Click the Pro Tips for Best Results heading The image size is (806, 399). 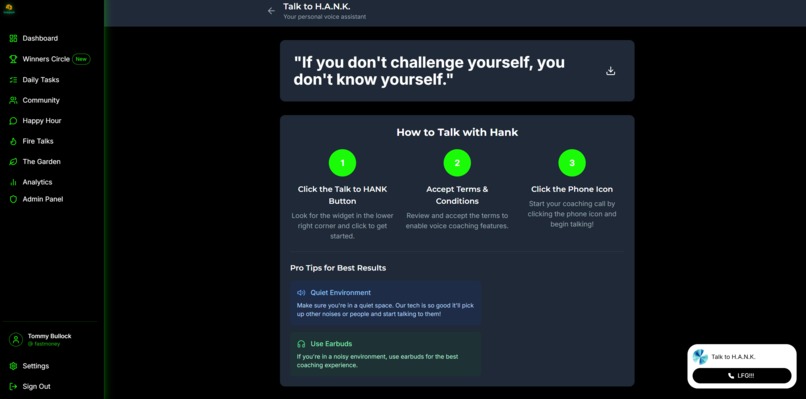pyautogui.click(x=338, y=268)
